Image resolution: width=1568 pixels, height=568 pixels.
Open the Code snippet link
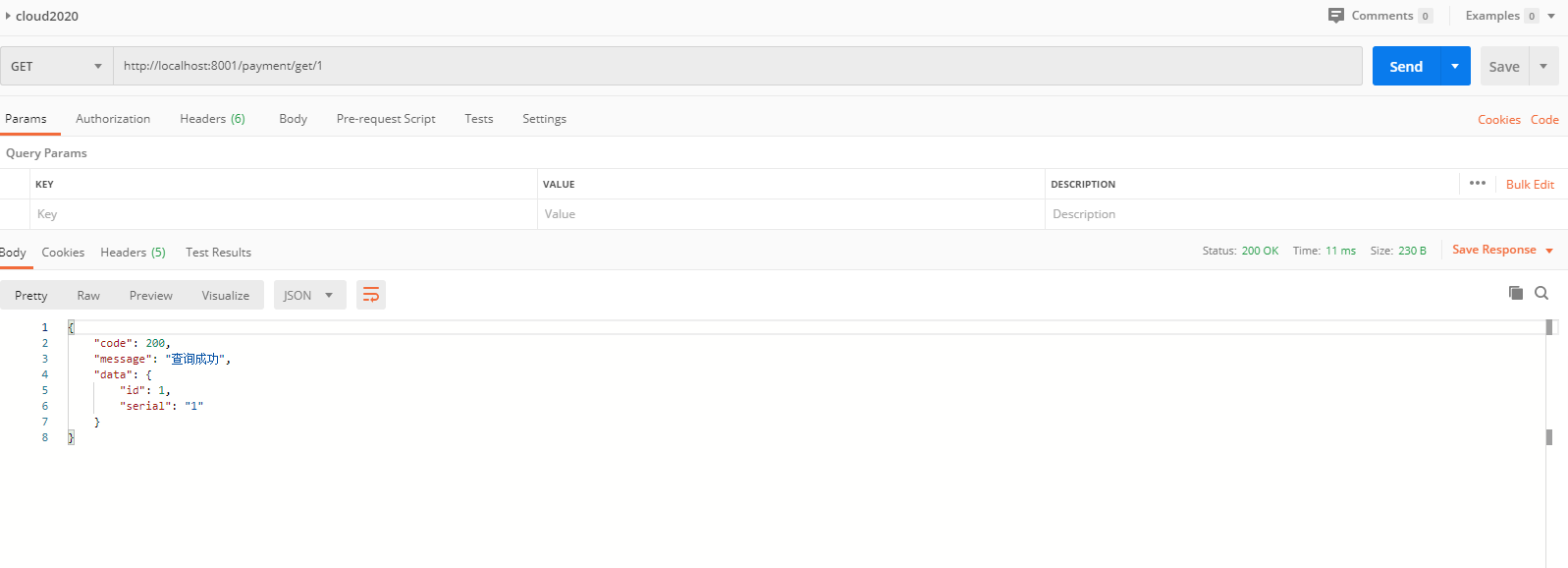click(x=1544, y=119)
